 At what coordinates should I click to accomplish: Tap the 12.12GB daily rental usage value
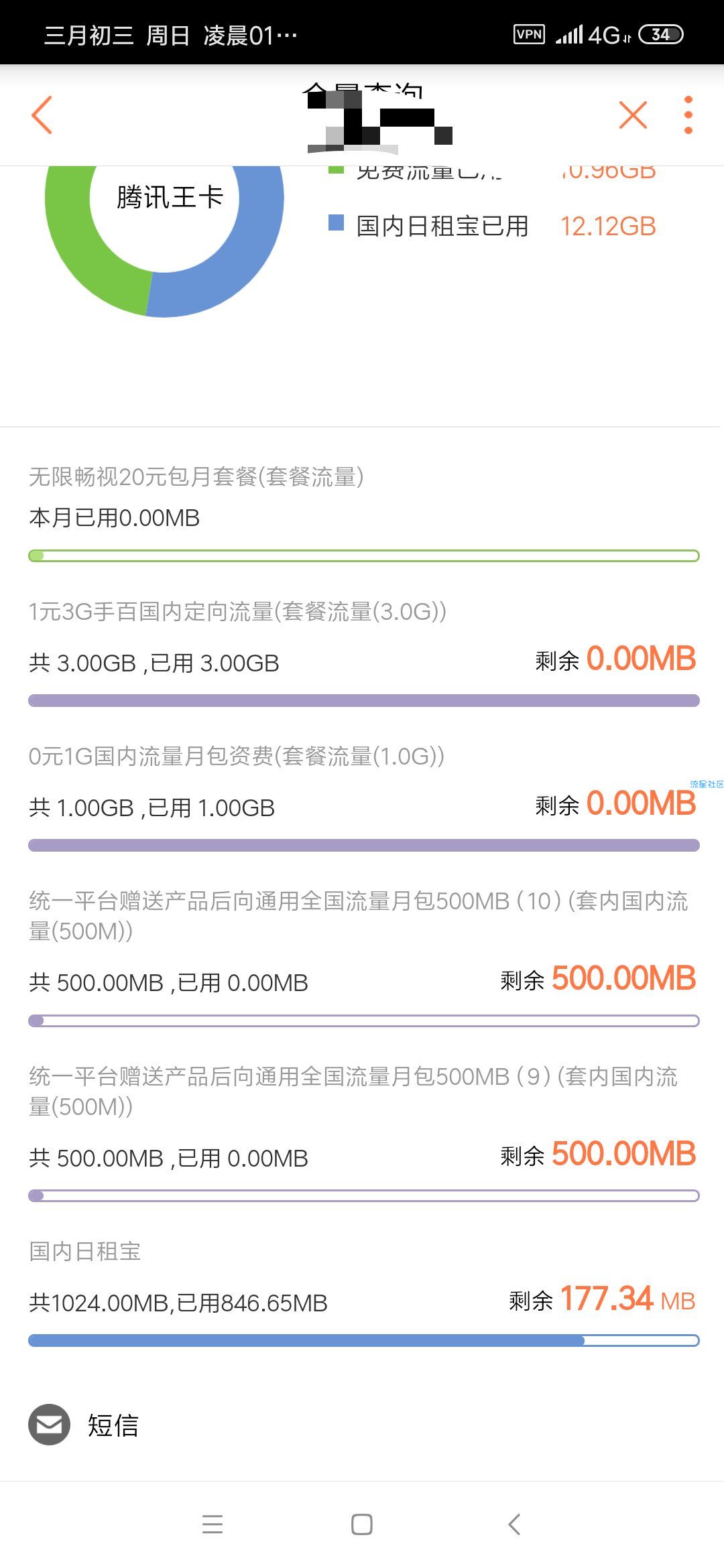(608, 226)
